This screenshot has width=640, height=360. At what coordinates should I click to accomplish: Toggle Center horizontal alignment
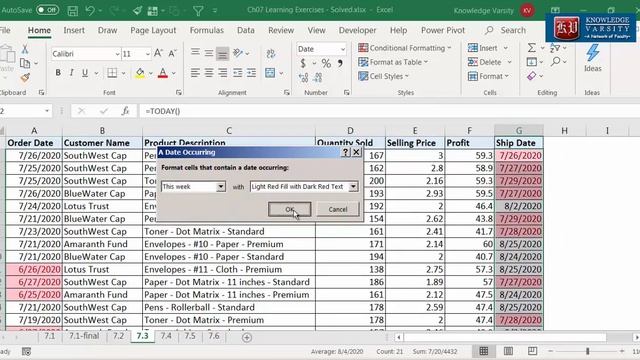pos(209,73)
